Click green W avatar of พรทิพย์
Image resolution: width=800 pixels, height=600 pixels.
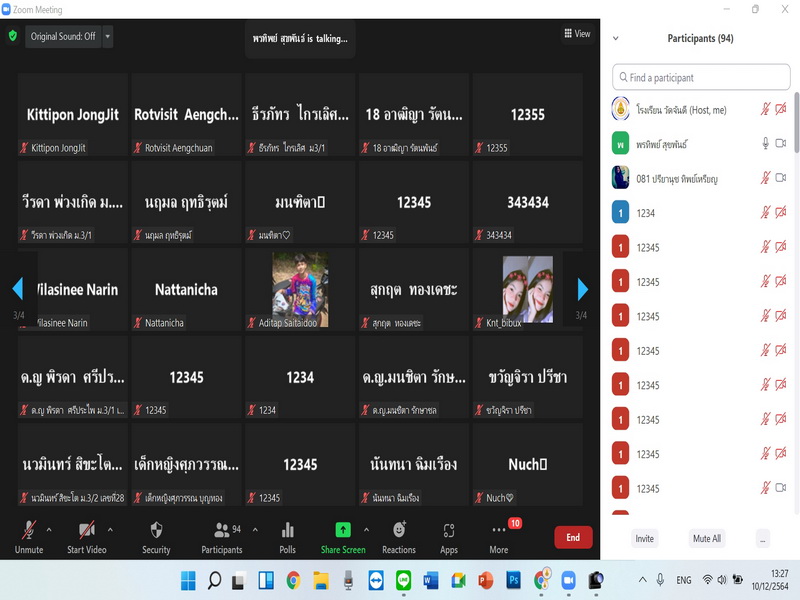coord(620,144)
